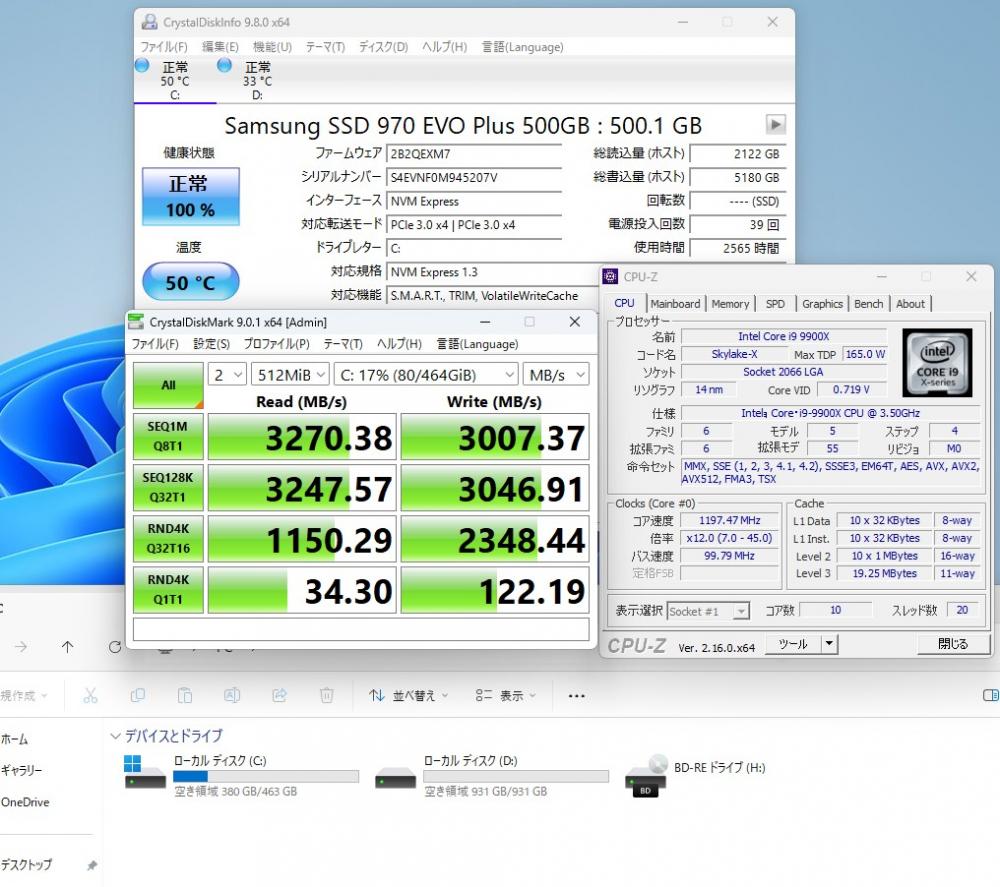
Task: Open the ツール dropdown arrow in CPU-Z
Action: pos(828,644)
